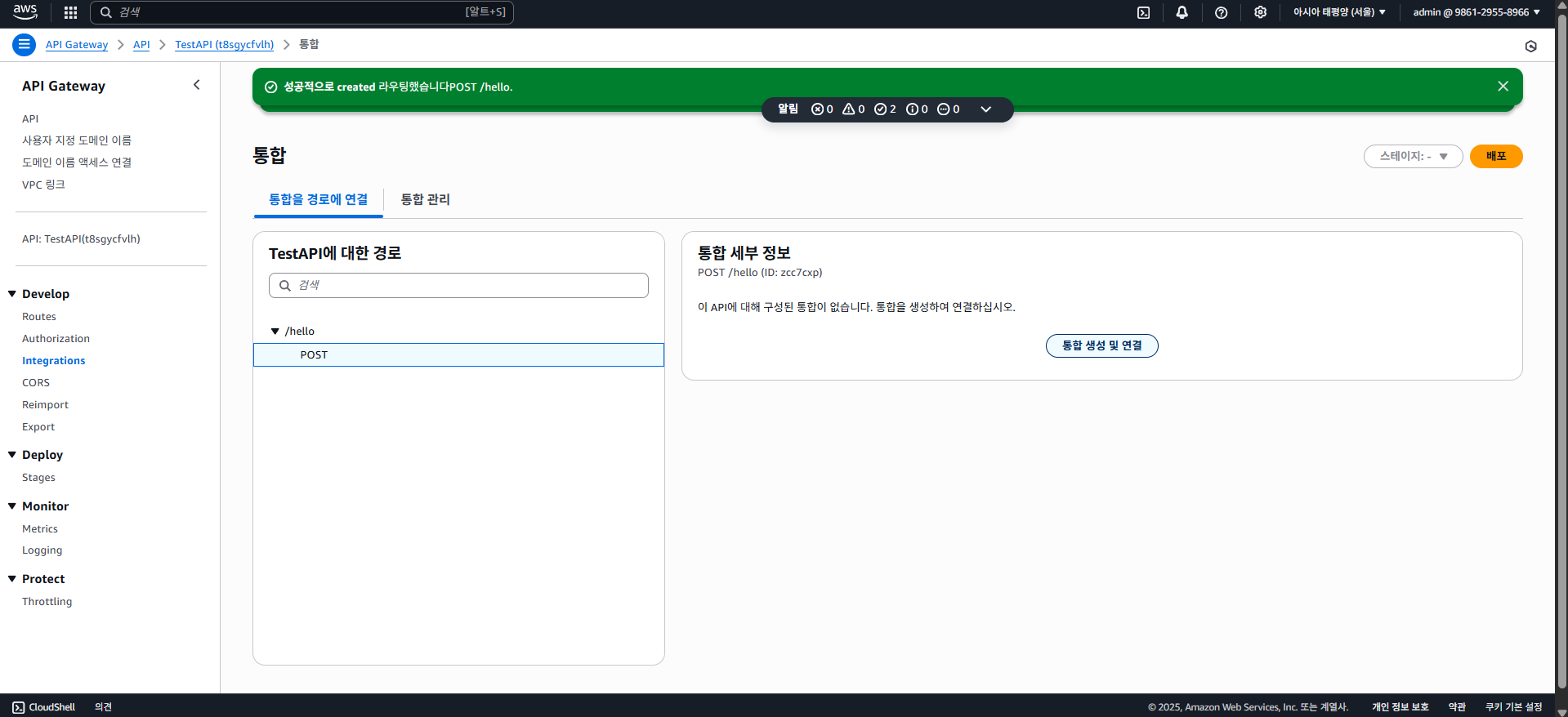
Task: Collapse the Monitor section
Action: 12,506
